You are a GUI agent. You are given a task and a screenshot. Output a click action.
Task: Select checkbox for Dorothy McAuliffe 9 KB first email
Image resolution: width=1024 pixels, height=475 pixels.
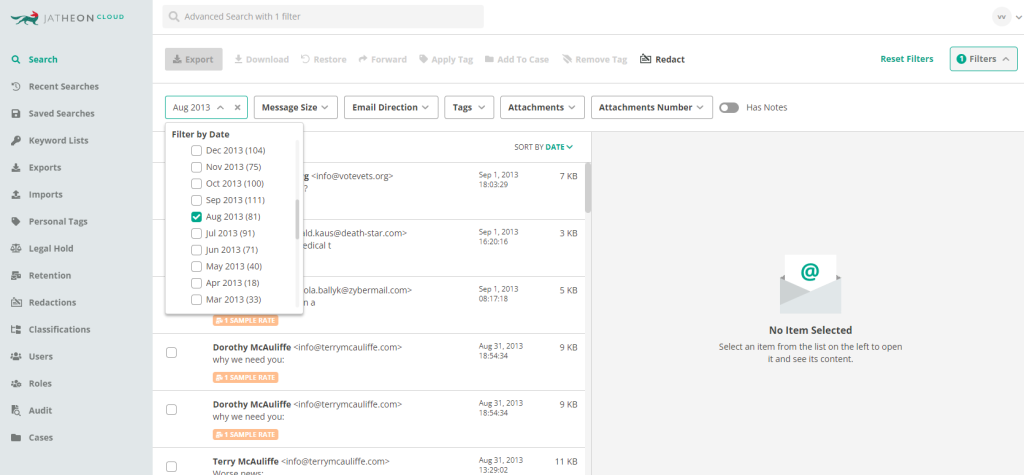tap(171, 353)
